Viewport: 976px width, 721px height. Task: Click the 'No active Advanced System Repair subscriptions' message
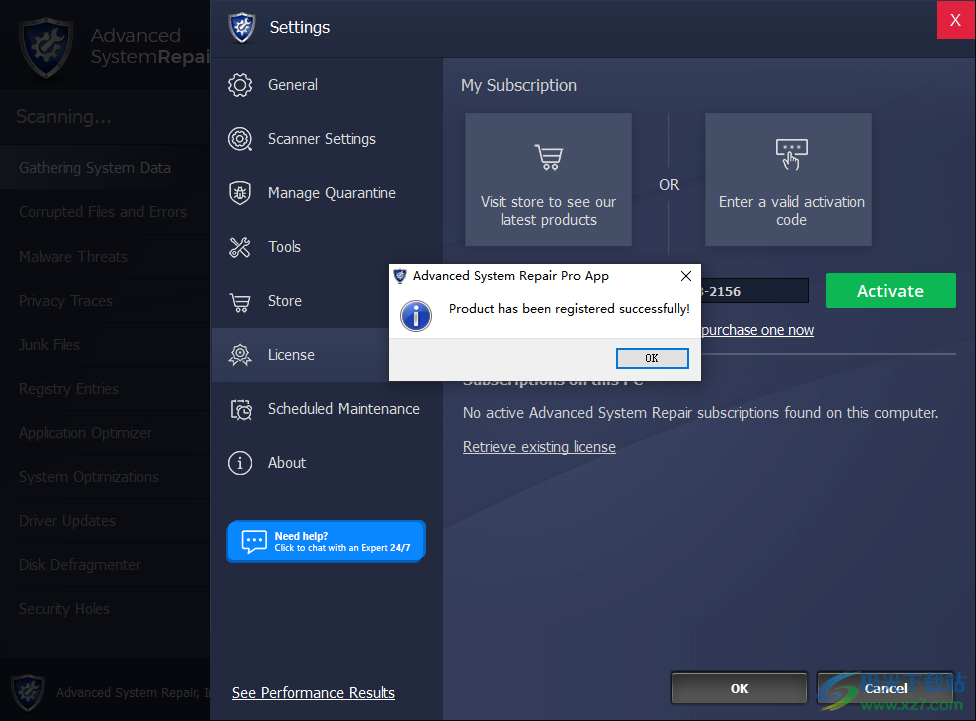coord(700,413)
